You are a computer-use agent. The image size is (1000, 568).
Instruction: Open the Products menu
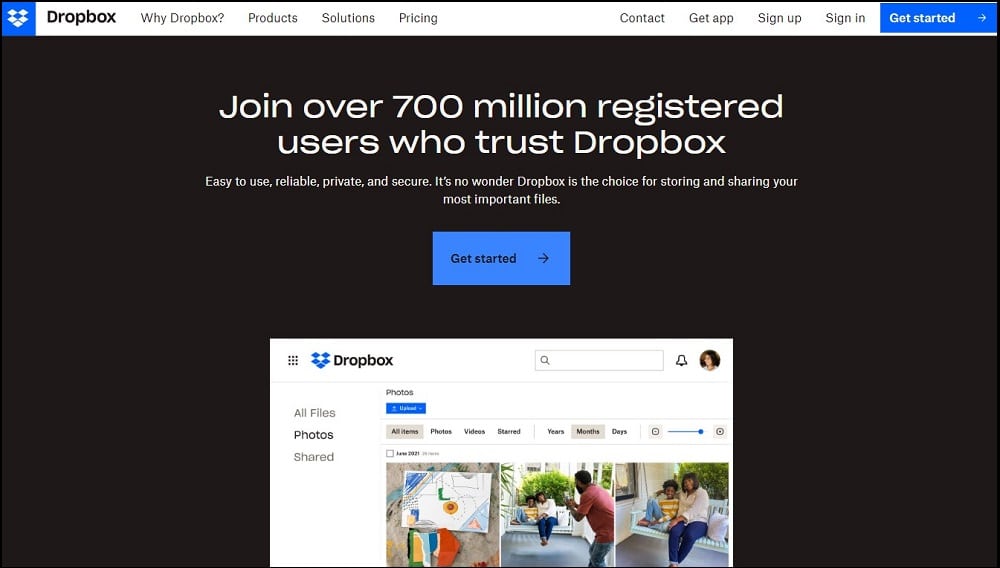[x=272, y=18]
